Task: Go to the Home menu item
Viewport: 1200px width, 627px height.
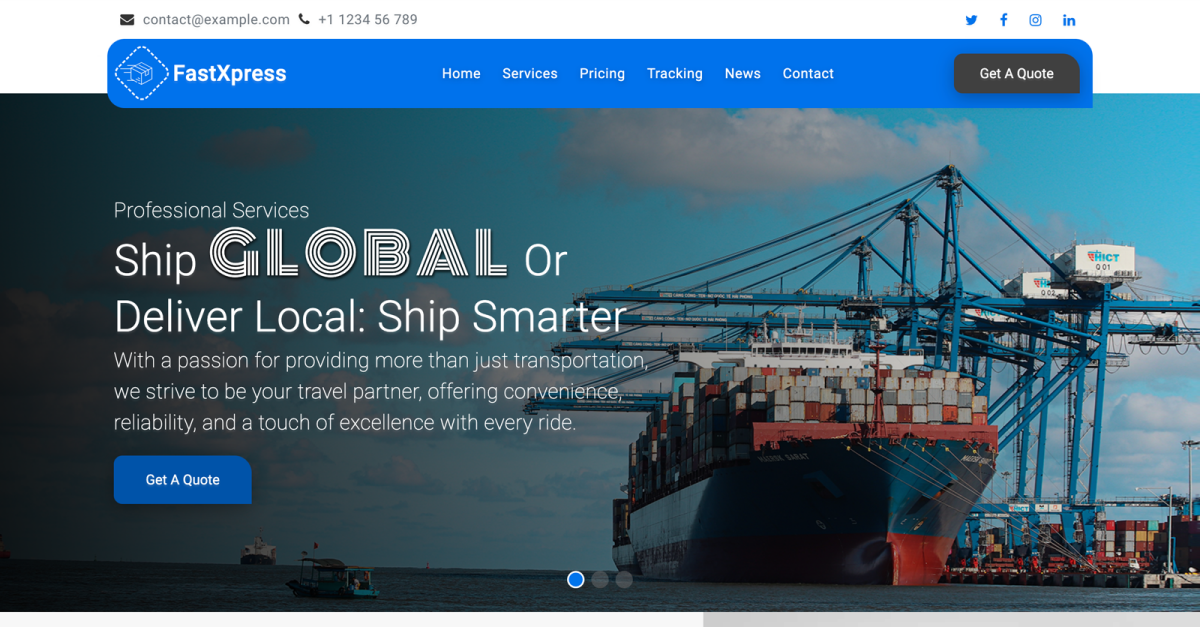Action: click(x=461, y=73)
